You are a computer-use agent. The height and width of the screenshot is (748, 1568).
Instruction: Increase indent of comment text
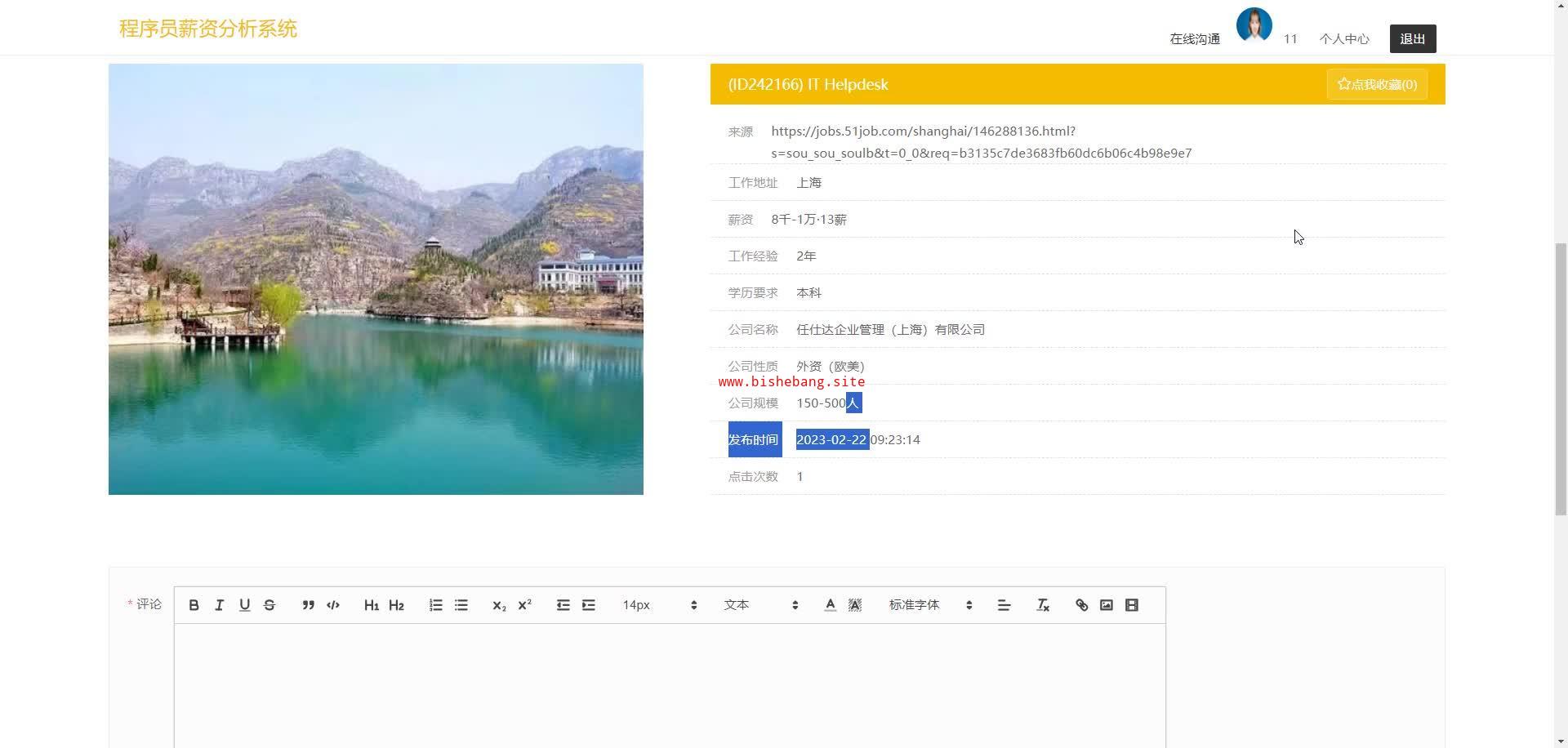[x=589, y=605]
